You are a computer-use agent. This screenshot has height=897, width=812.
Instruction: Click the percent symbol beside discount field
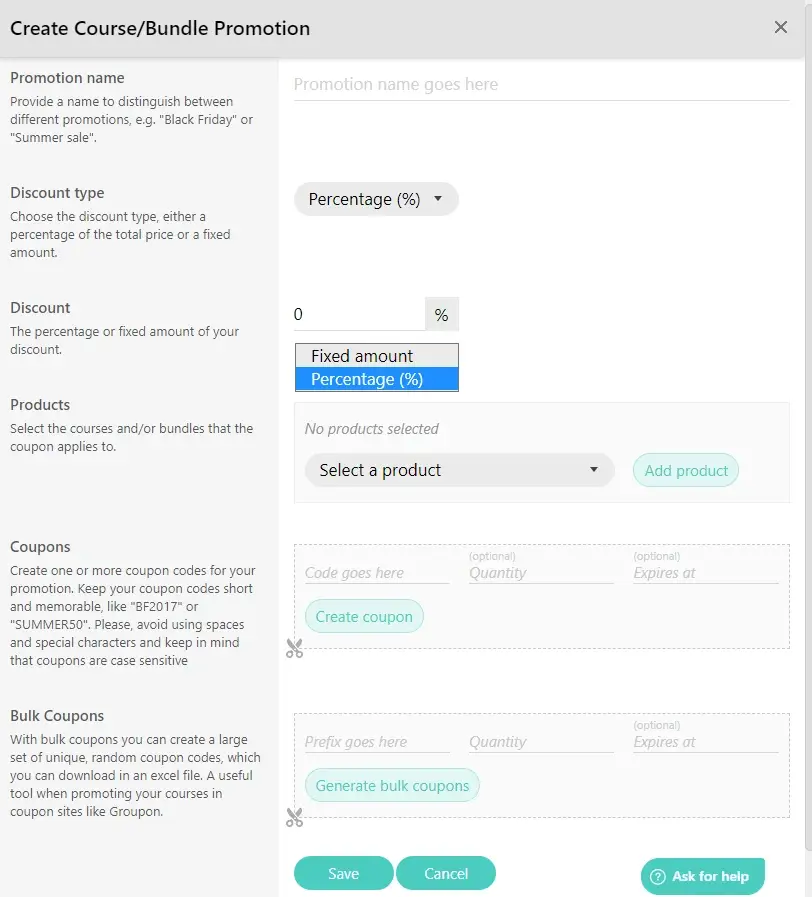tap(441, 314)
